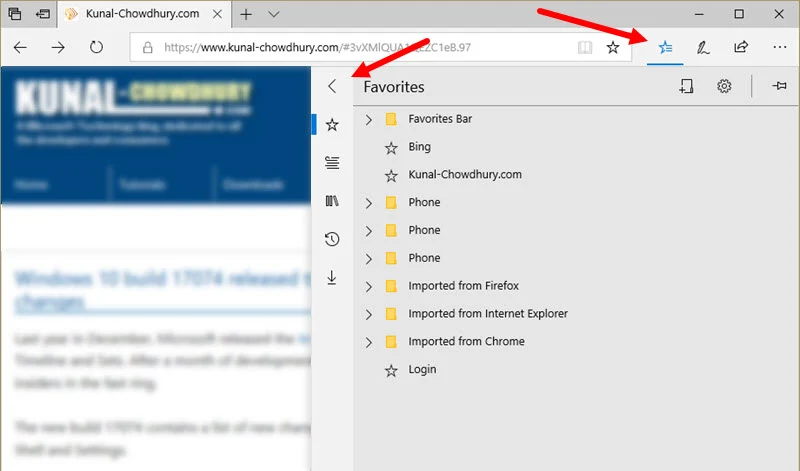Screen dimensions: 800x471
Task: Open History in hub sidebar
Action: [332, 239]
